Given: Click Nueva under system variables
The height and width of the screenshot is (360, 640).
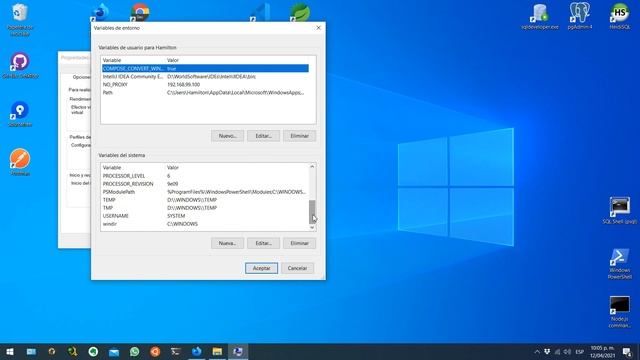Looking at the screenshot, I should pyautogui.click(x=227, y=243).
